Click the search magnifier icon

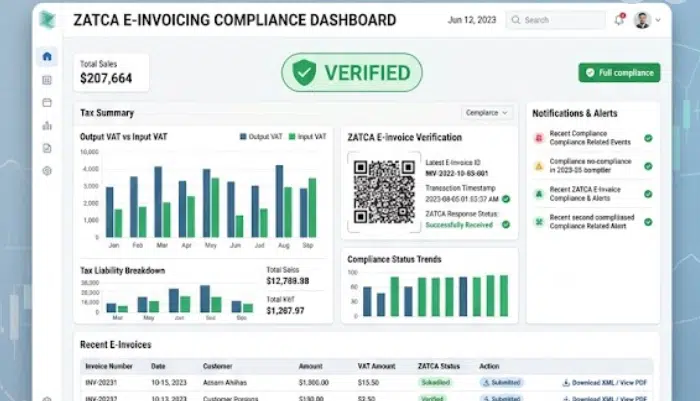point(516,20)
